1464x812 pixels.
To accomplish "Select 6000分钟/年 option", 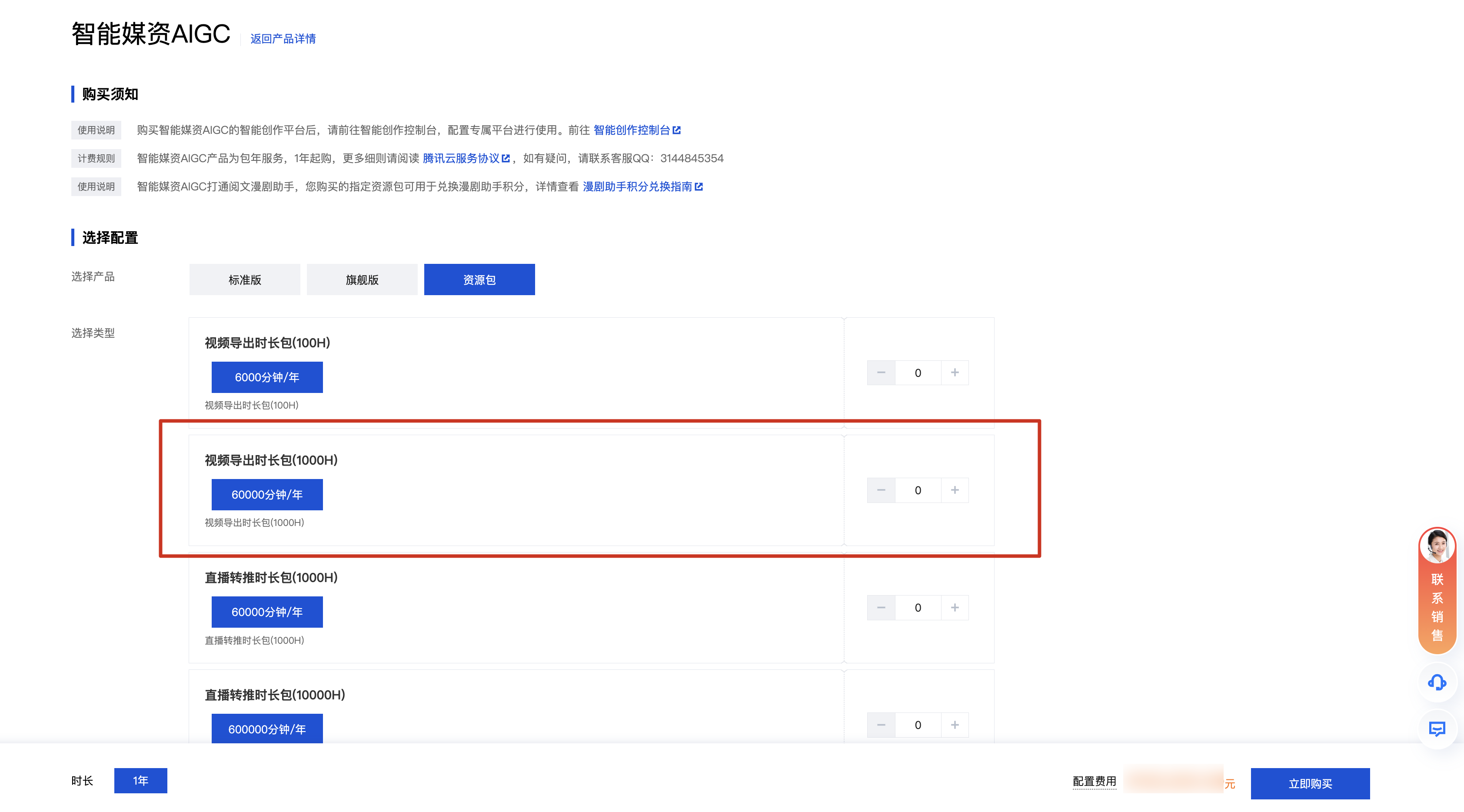I will (x=266, y=377).
